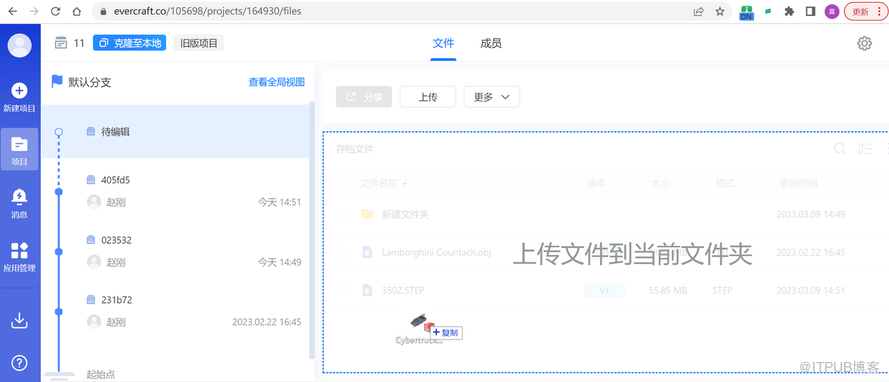Click the 文件名称 sort arrow
Screen dimensions: 889x382
point(405,184)
